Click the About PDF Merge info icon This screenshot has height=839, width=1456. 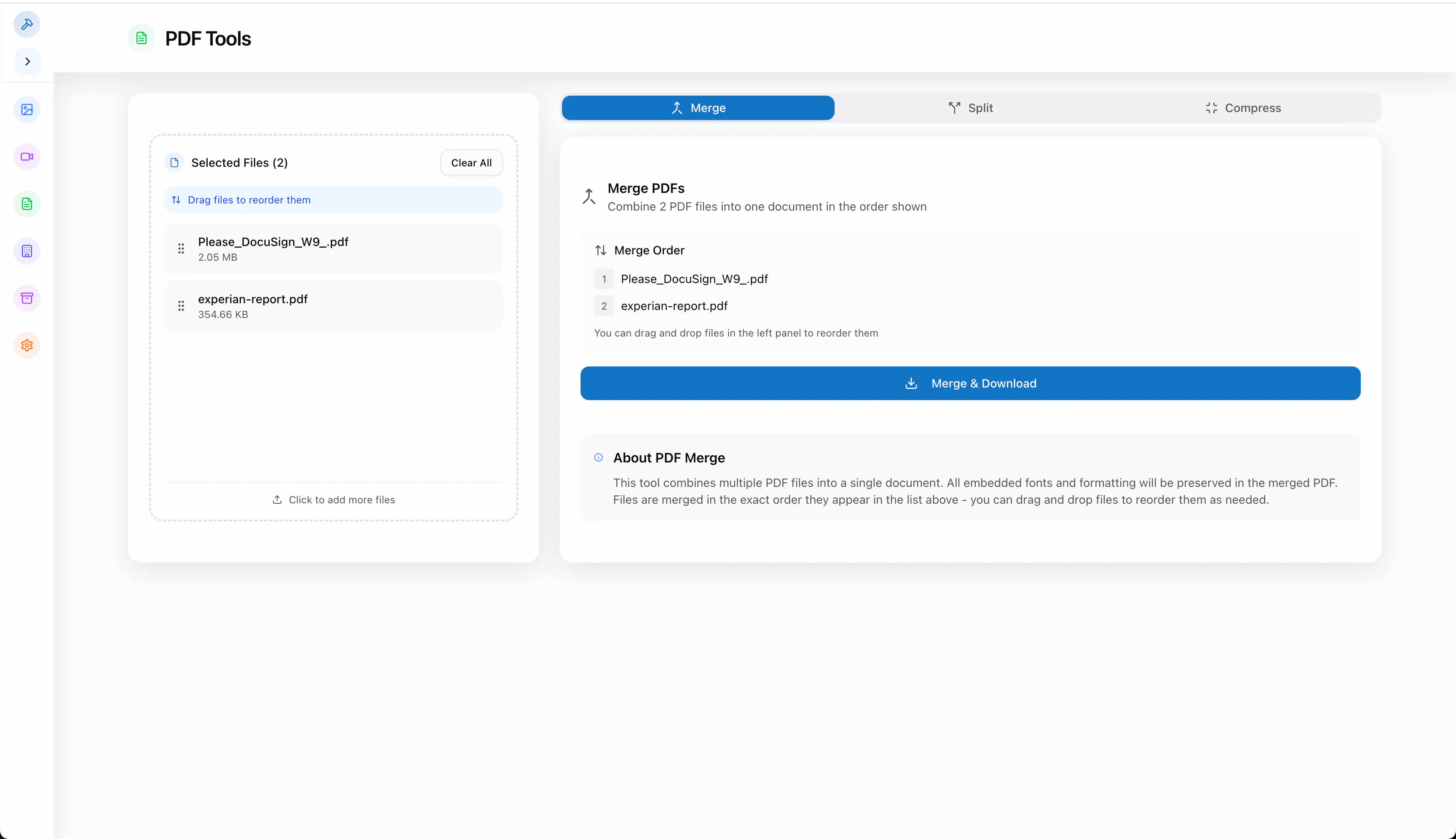click(x=598, y=457)
